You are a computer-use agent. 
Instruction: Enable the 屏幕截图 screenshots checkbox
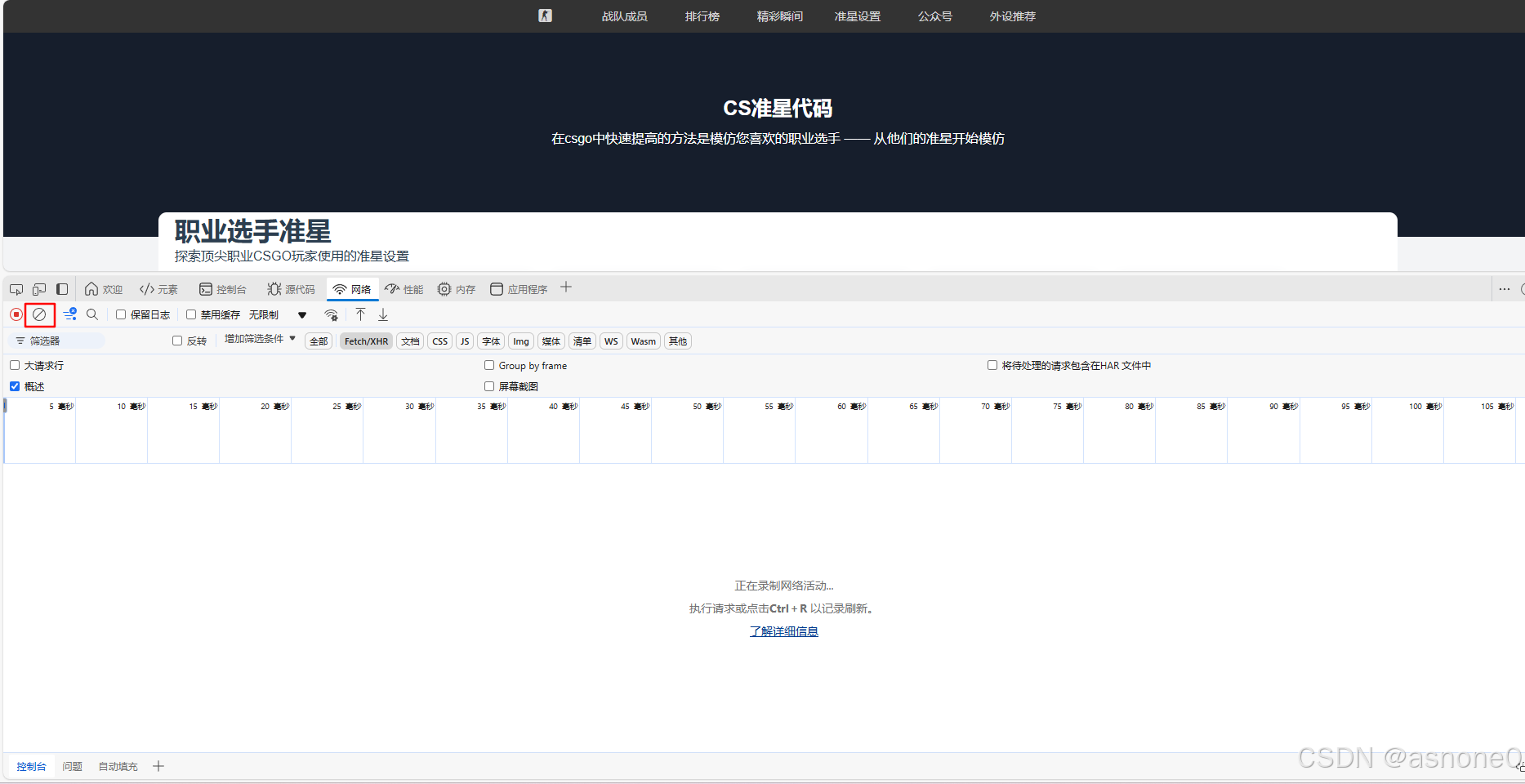pyautogui.click(x=489, y=386)
